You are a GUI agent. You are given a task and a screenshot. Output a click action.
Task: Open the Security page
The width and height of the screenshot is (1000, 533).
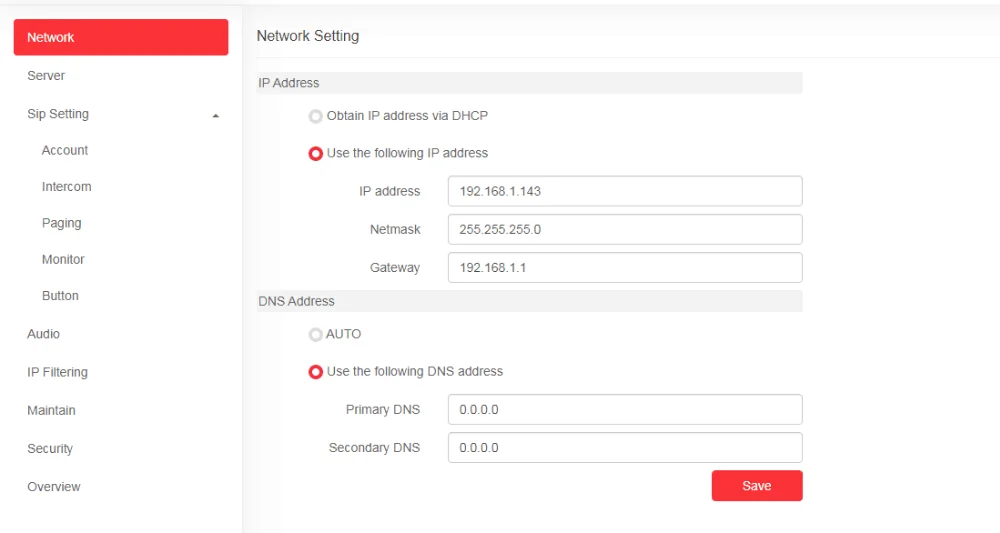pos(50,448)
